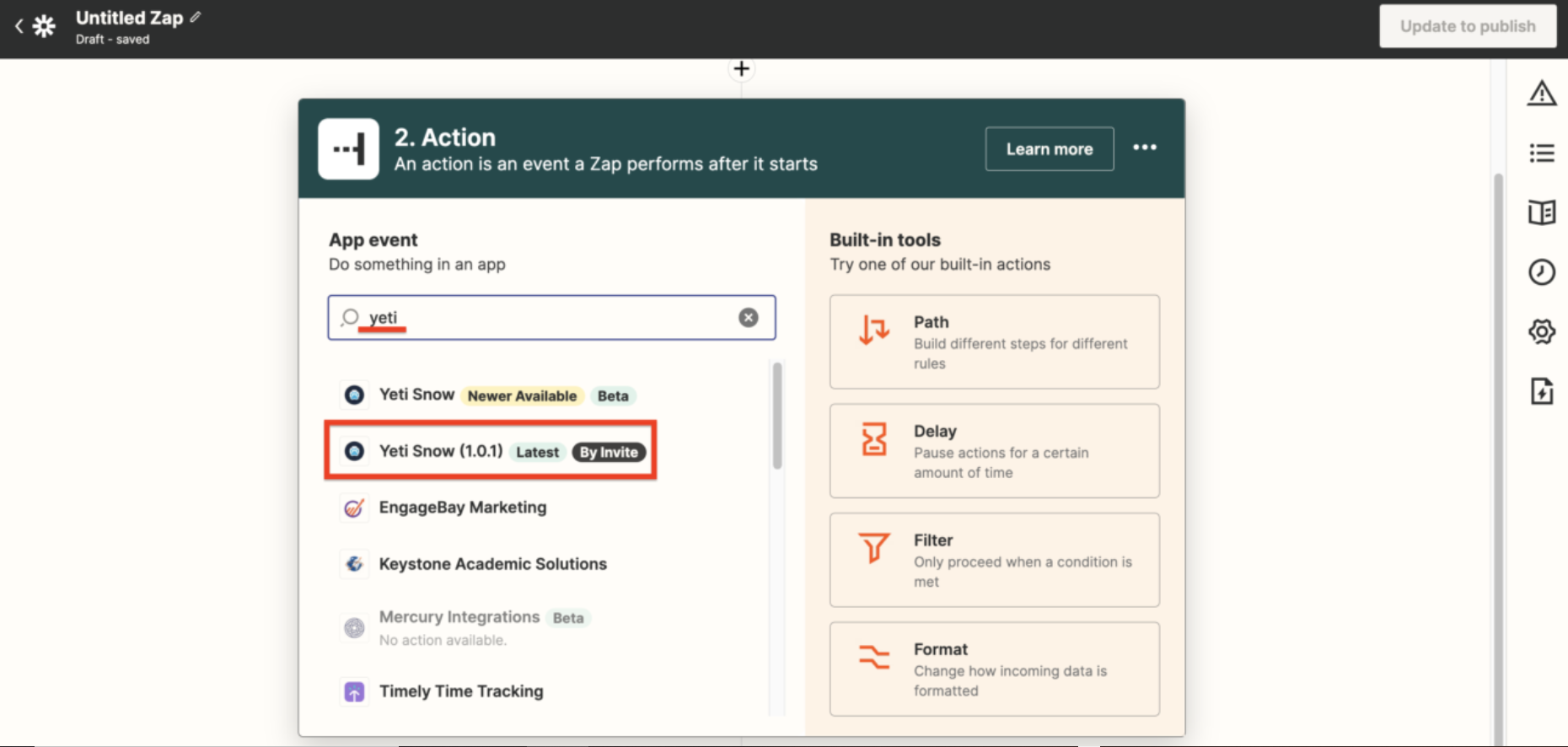Viewport: 1568px width, 747px height.
Task: Click the Keystone Academic Solutions logo icon
Action: pos(354,564)
